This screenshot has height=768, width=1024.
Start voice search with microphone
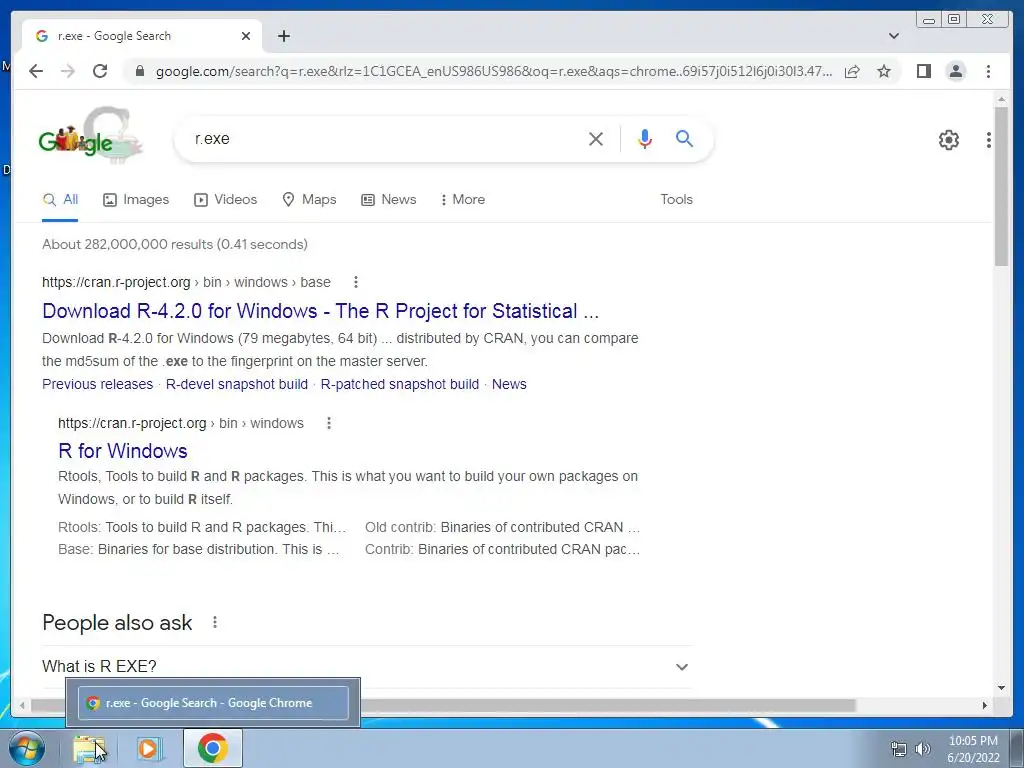(645, 138)
